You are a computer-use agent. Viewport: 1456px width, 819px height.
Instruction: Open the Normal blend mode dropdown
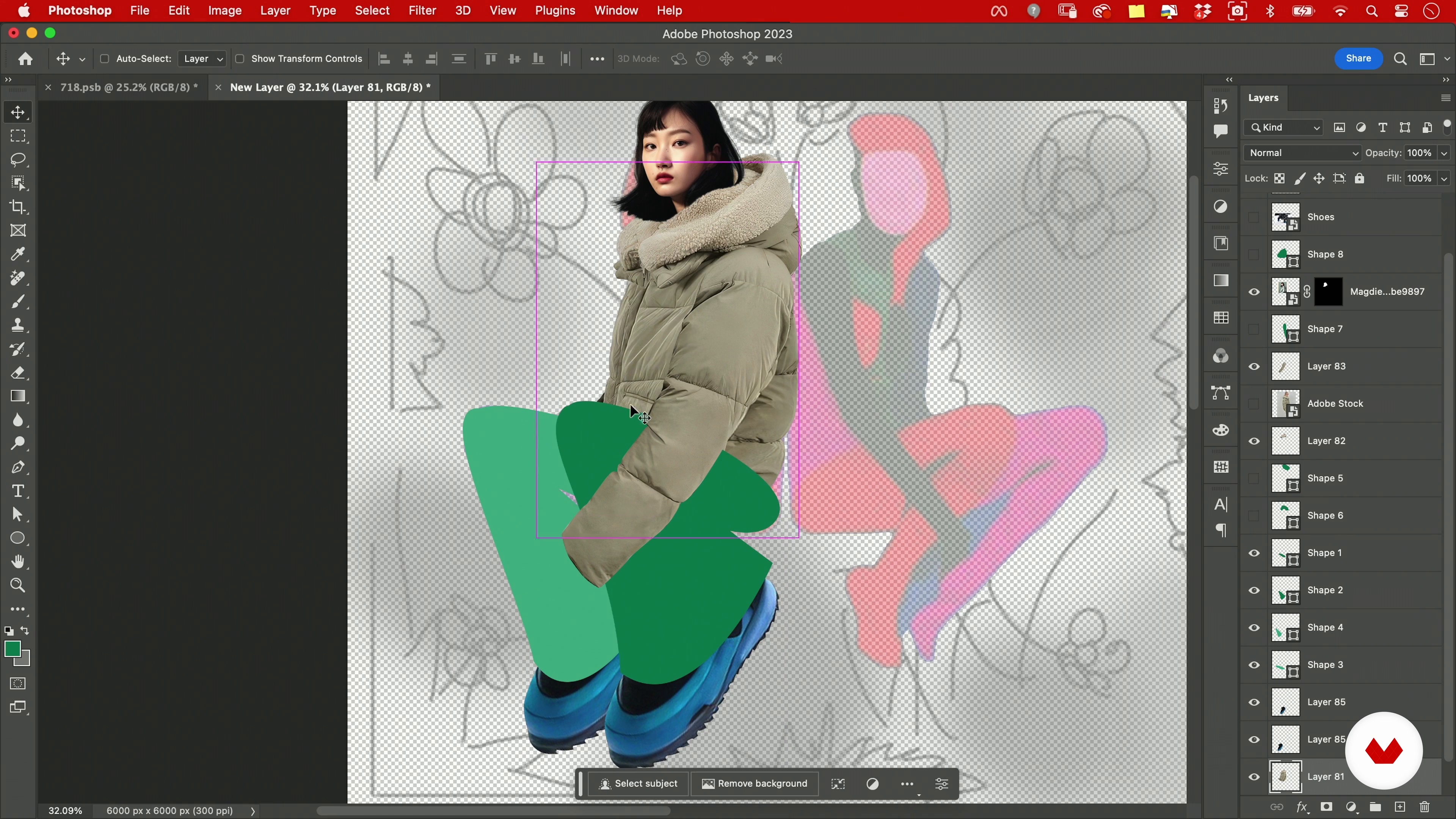pos(1302,152)
